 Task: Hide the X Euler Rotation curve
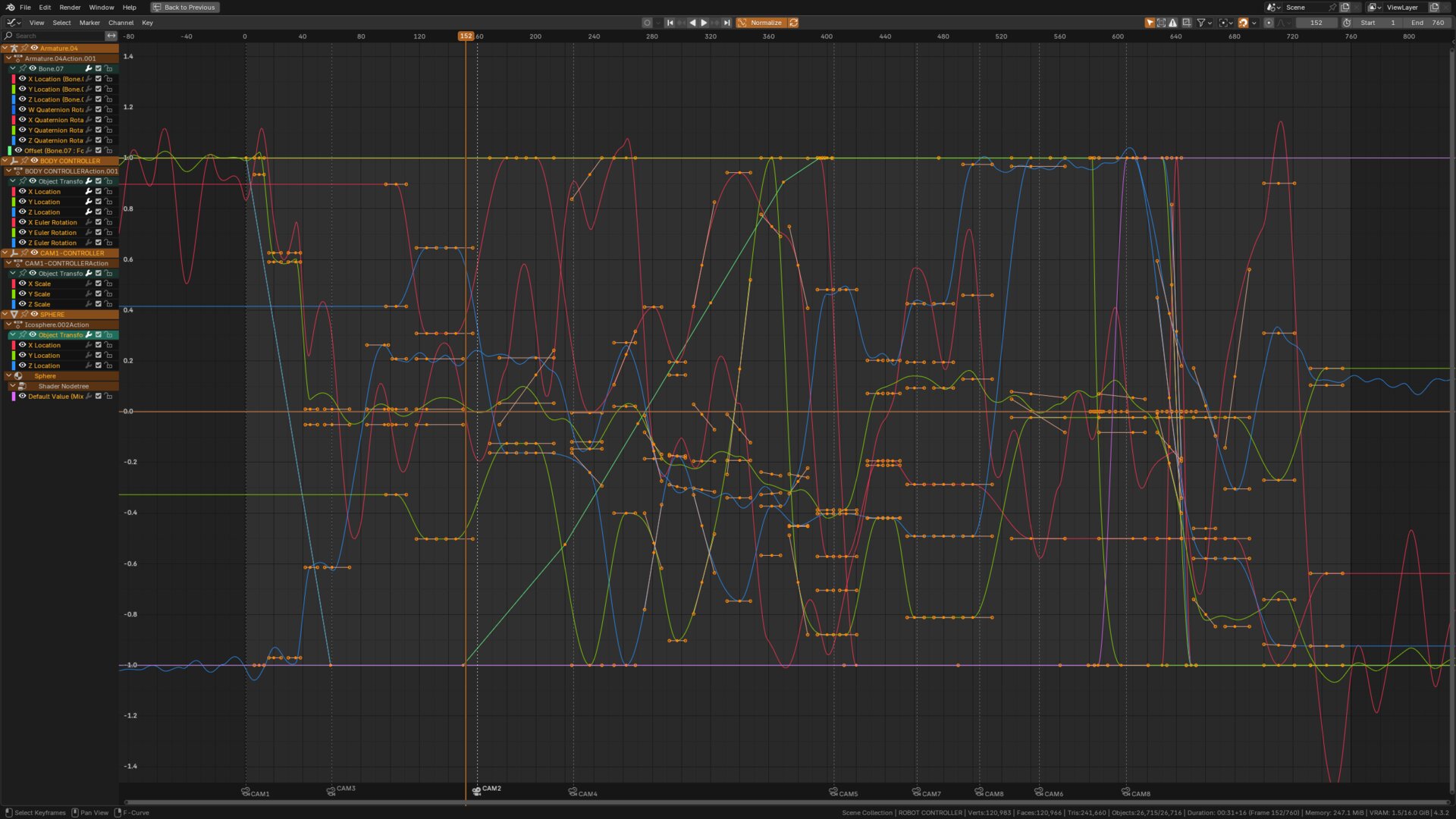(22, 222)
